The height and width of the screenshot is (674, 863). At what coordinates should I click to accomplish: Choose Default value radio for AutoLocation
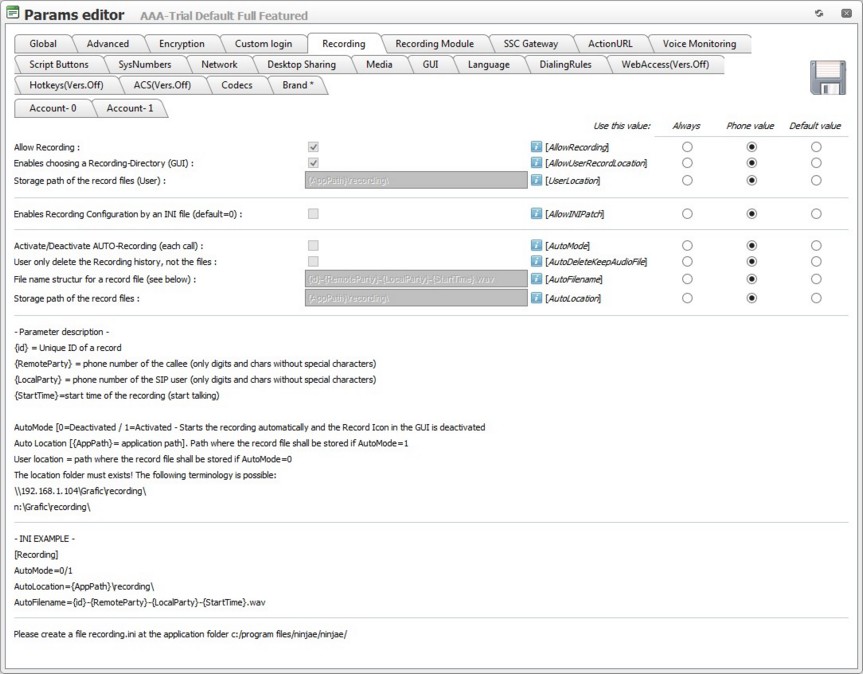tap(816, 298)
